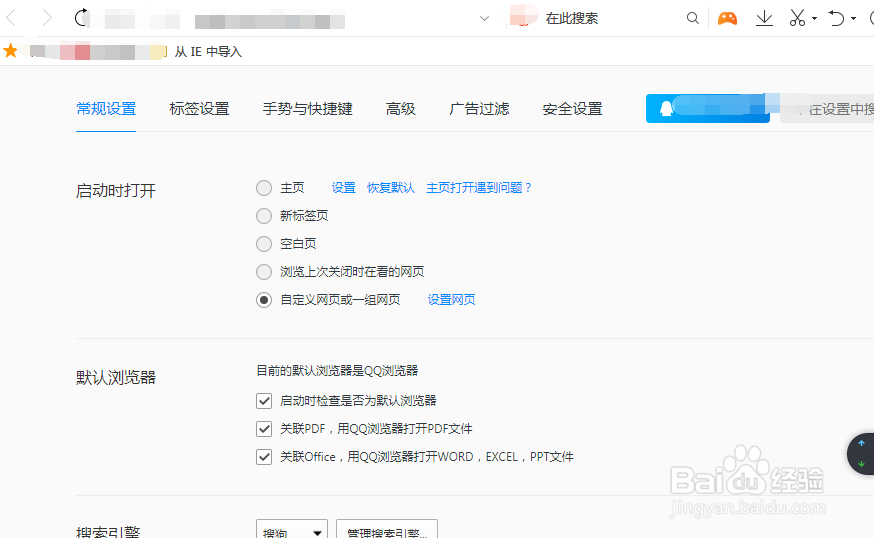Image resolution: width=874 pixels, height=538 pixels.
Task: Click the 设置 homepage link
Action: [343, 188]
